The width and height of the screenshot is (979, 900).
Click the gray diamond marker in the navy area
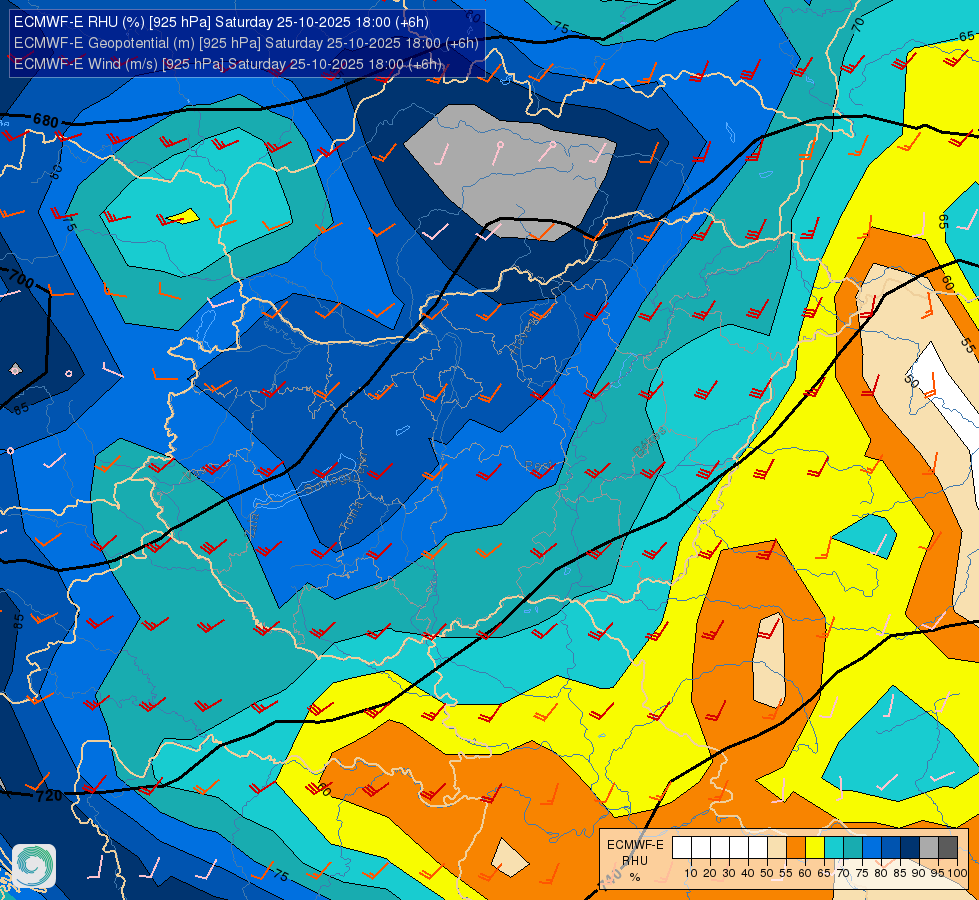[16, 370]
